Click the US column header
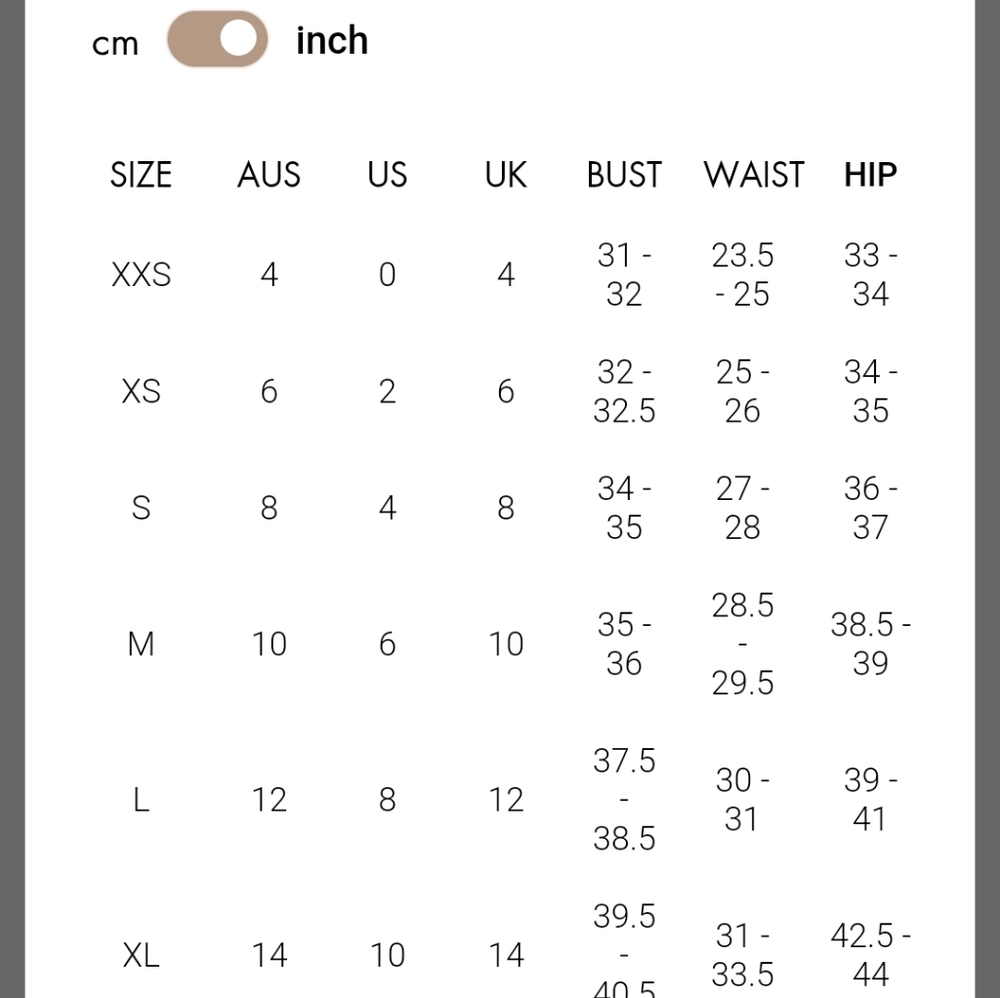 pyautogui.click(x=387, y=175)
